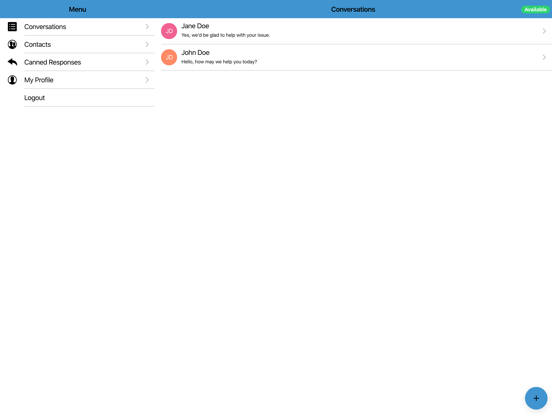Click the Canned Responses reply arrow icon
The height and width of the screenshot is (414, 552).
(12, 62)
